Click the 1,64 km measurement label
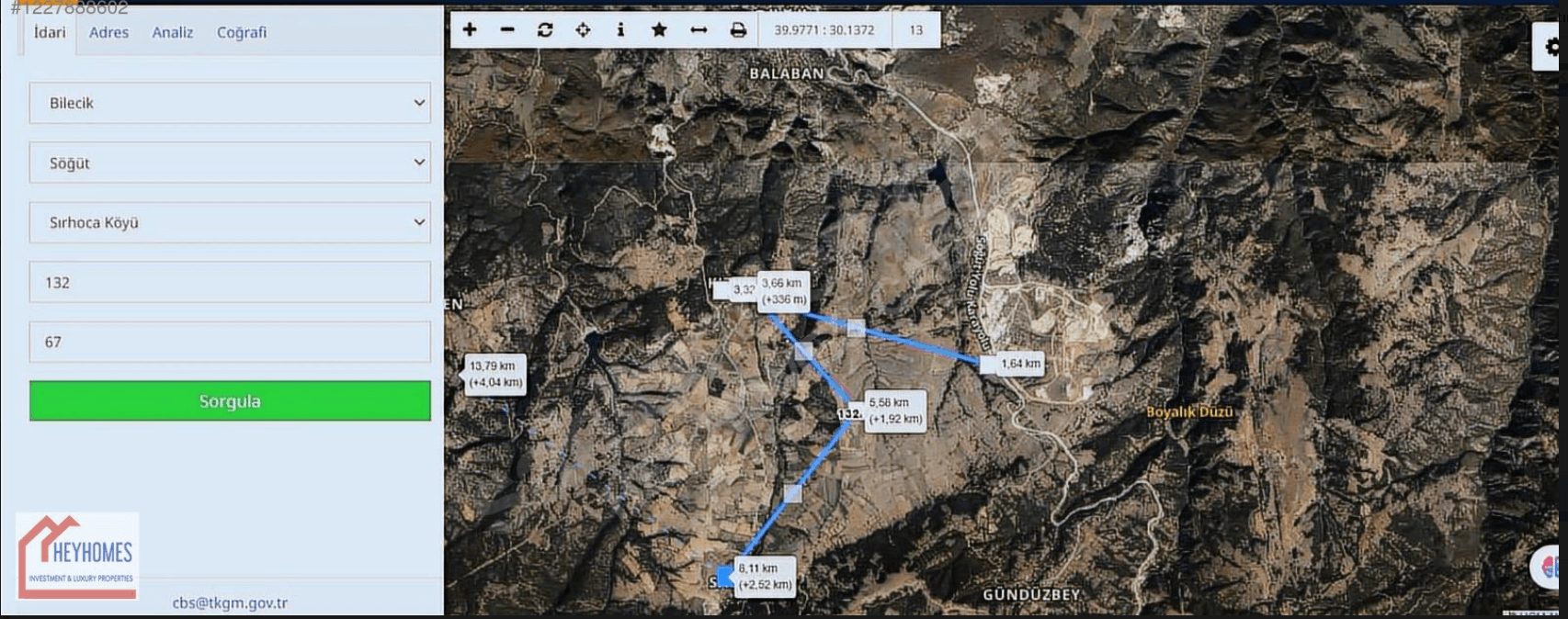 [x=1020, y=364]
